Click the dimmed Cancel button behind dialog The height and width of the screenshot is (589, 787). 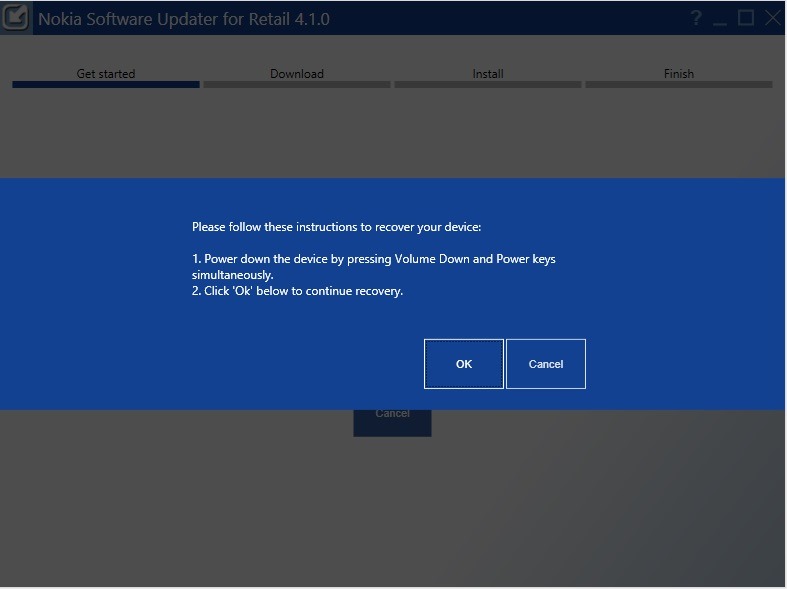point(392,422)
